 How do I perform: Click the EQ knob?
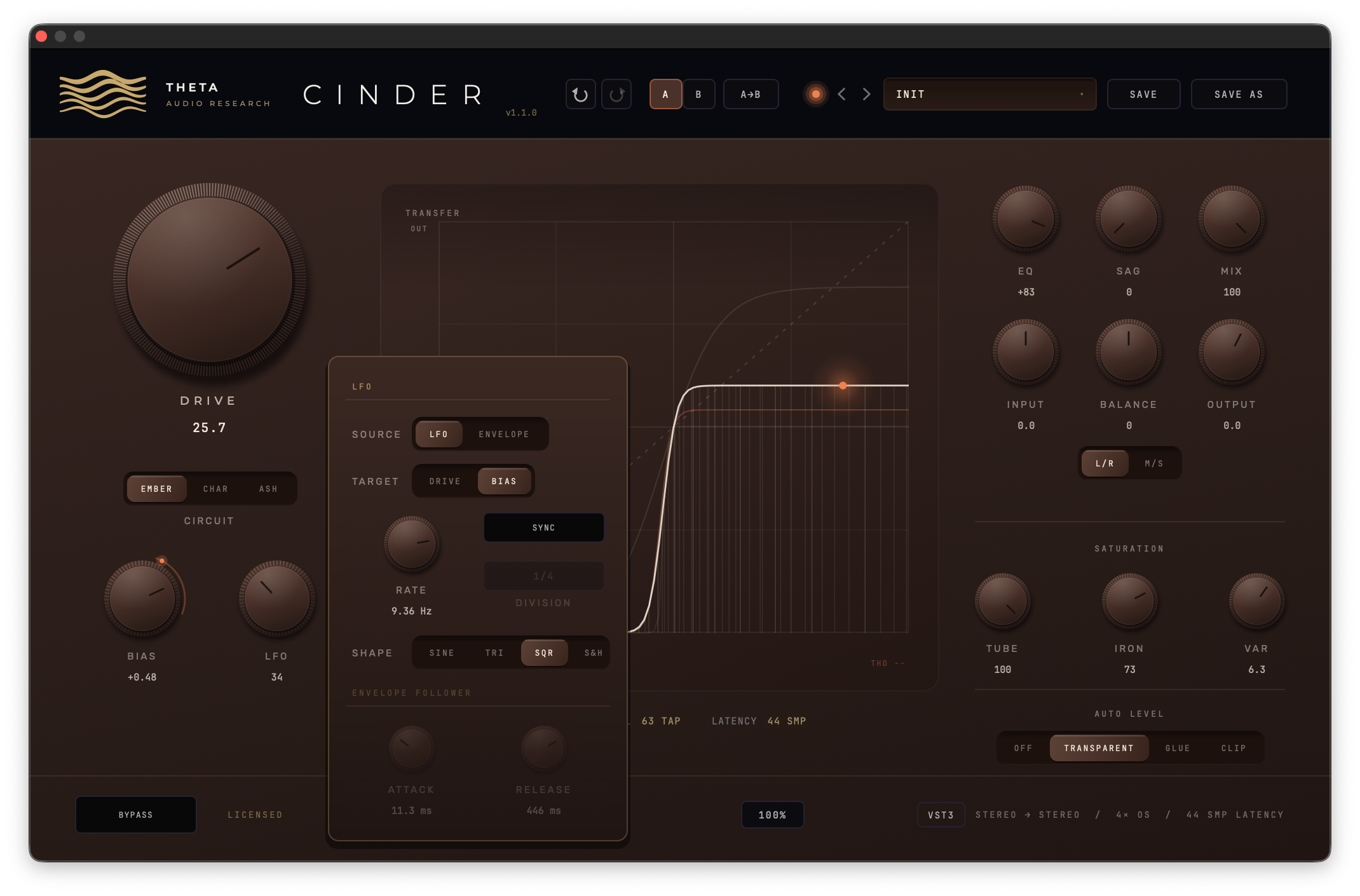(x=1026, y=218)
